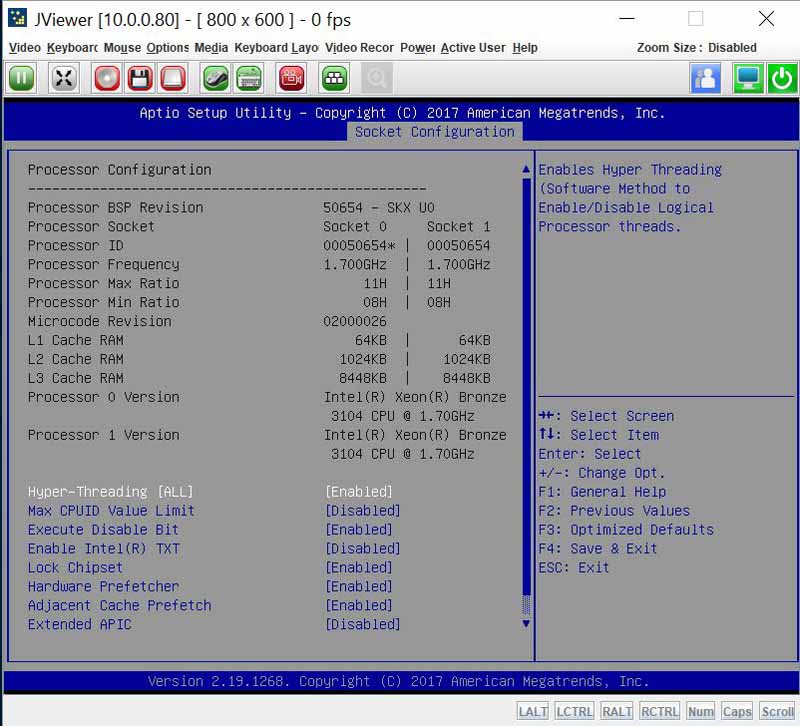Change the Enable Intel(R) TXT [Disabled] value

(362, 549)
